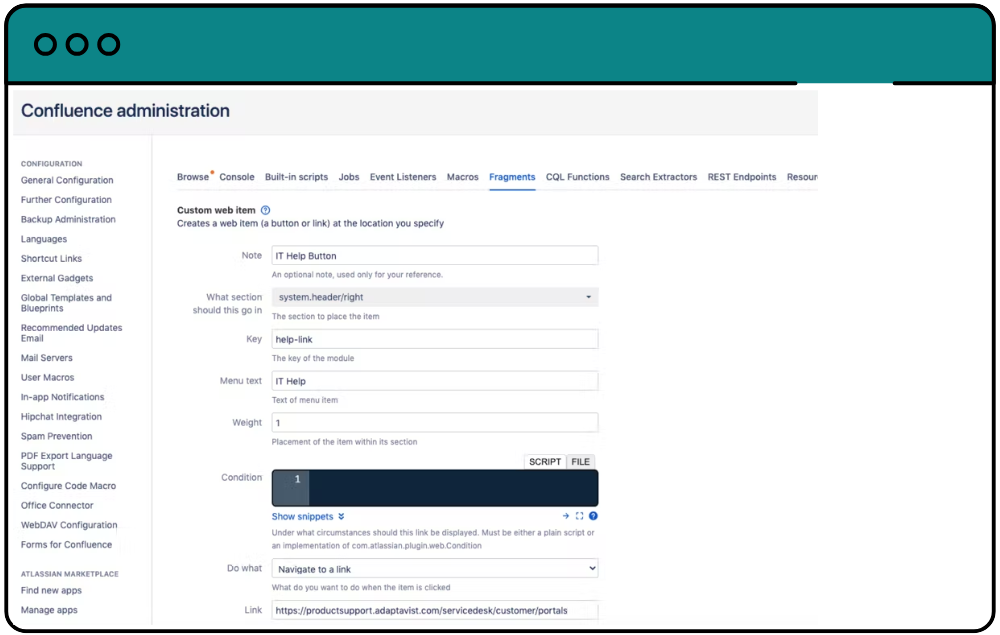Open Global Templates and Blueprints
1000x635 pixels.
click(66, 303)
